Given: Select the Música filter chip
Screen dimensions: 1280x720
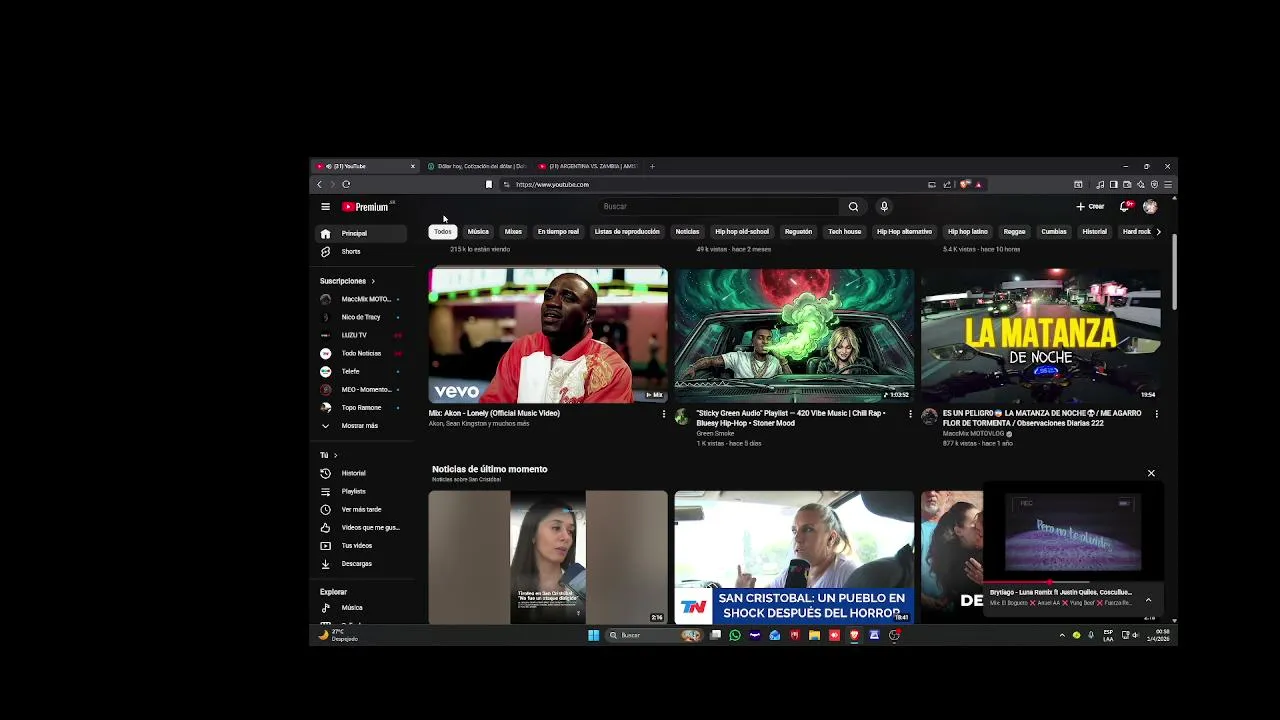Looking at the screenshot, I should click(x=478, y=232).
